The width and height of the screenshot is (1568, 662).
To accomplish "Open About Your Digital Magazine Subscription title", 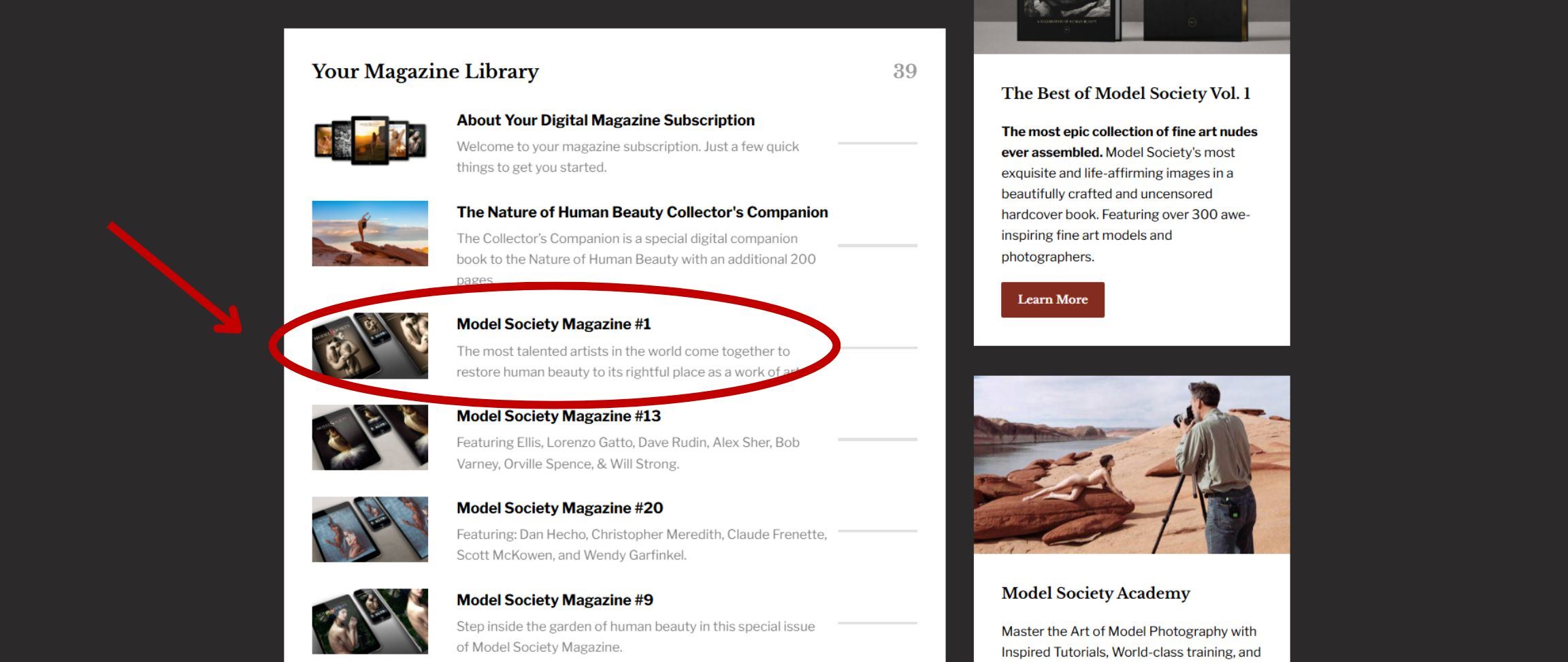I will tap(605, 121).
